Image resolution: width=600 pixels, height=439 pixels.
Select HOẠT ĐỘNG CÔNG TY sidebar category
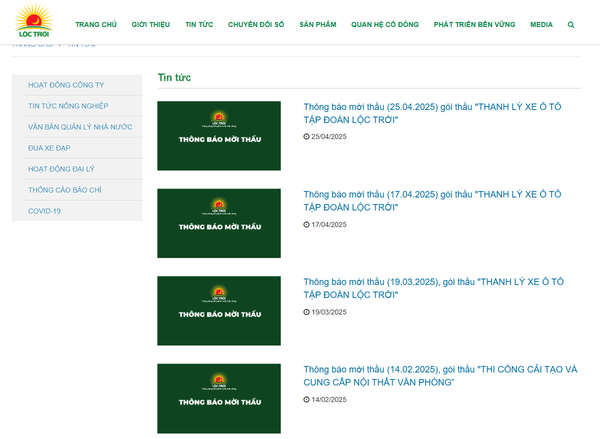click(66, 85)
